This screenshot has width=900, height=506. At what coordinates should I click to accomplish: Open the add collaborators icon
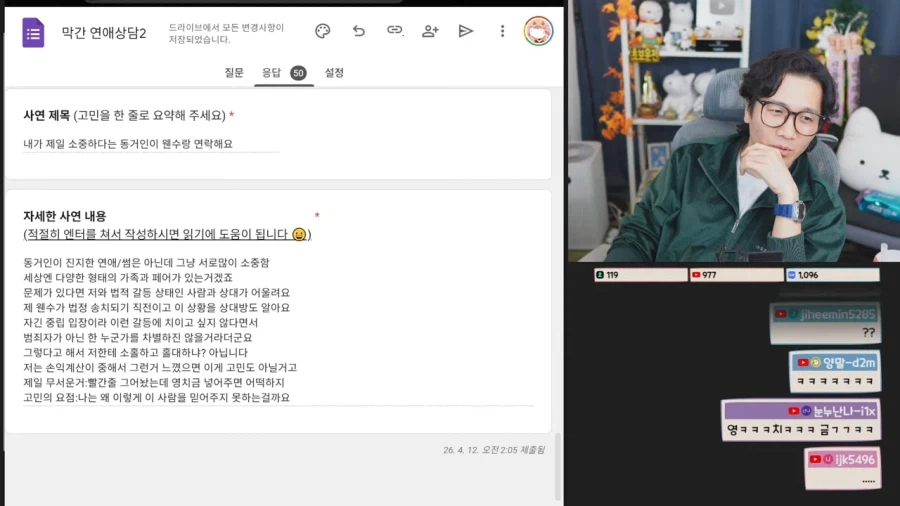pyautogui.click(x=430, y=31)
